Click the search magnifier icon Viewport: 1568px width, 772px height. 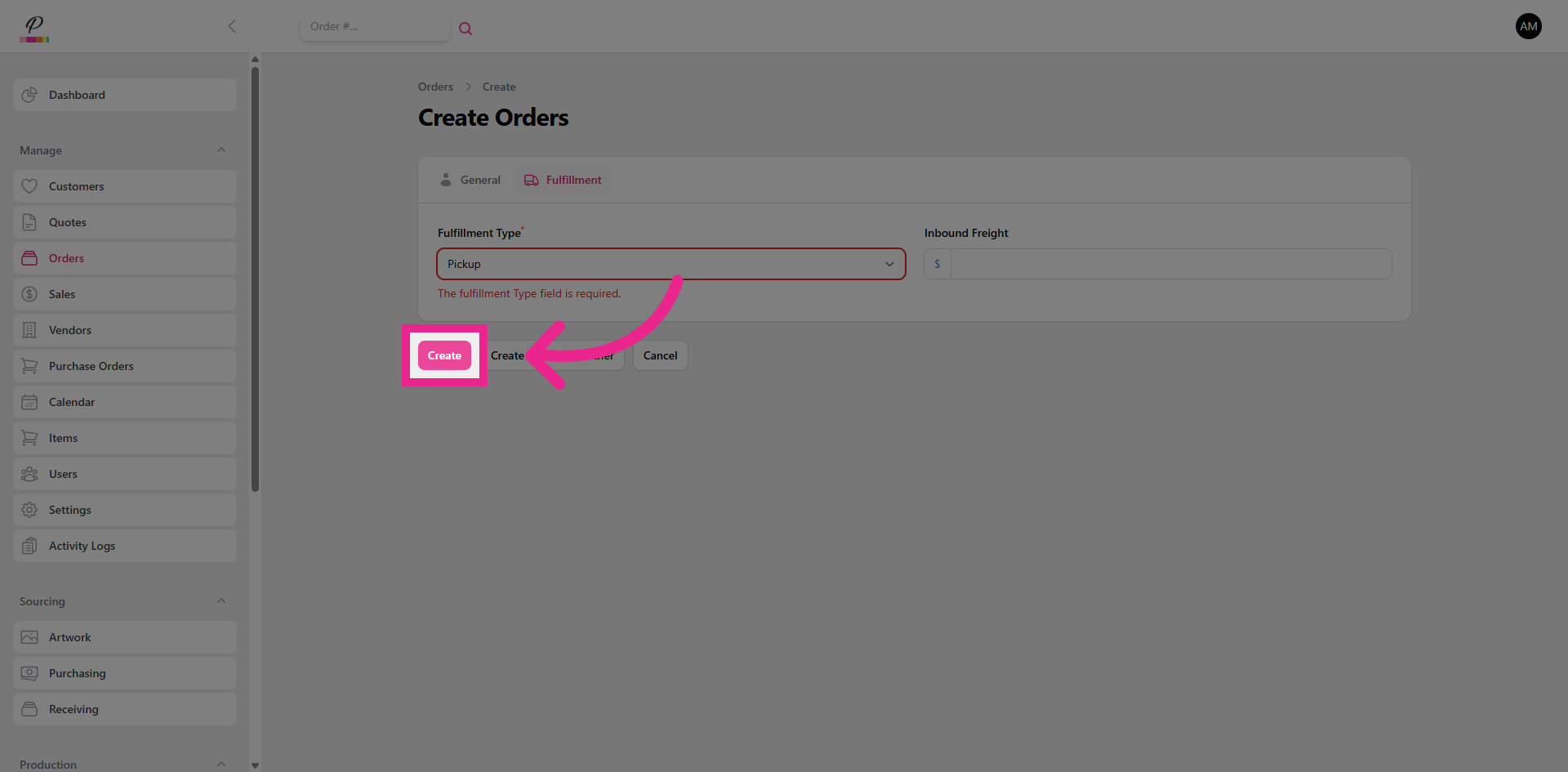(x=465, y=28)
